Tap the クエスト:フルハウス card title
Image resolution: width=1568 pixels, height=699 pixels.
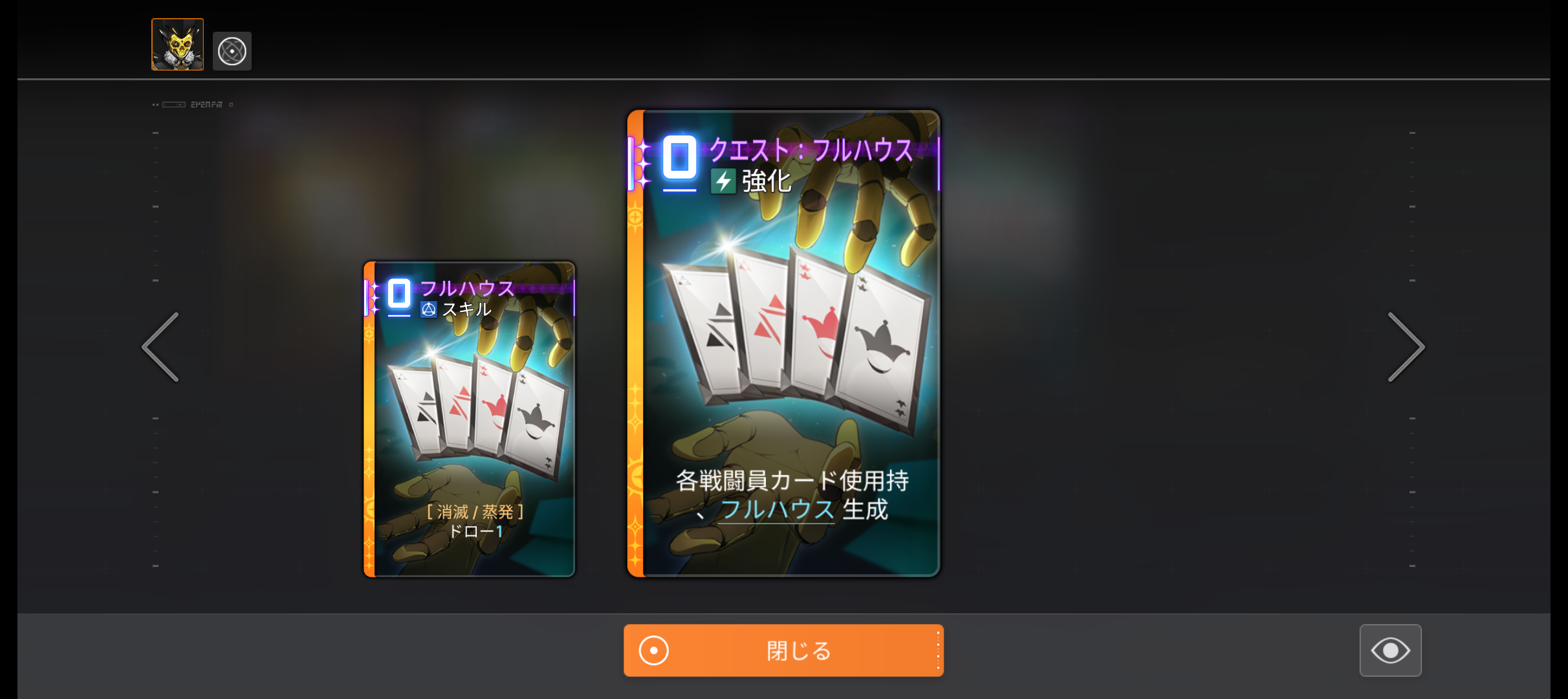point(811,150)
